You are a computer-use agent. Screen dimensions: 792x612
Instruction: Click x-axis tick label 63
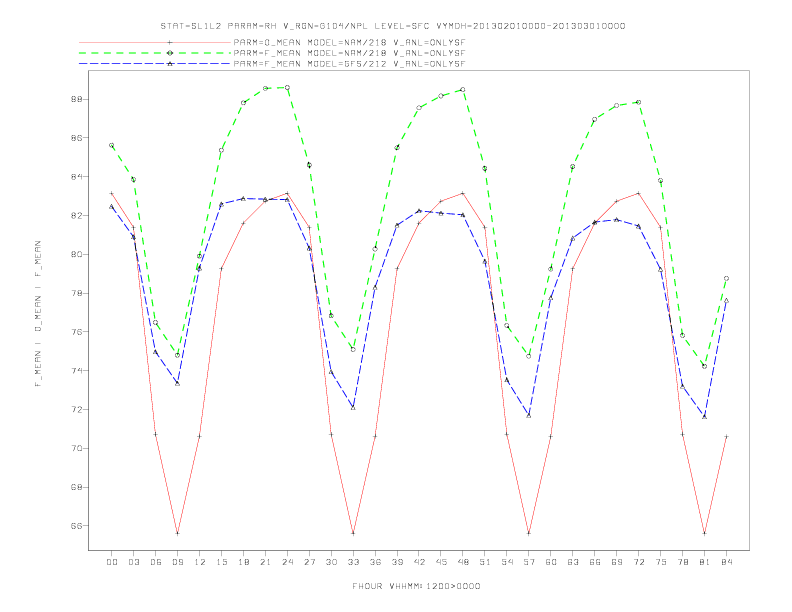tap(573, 562)
